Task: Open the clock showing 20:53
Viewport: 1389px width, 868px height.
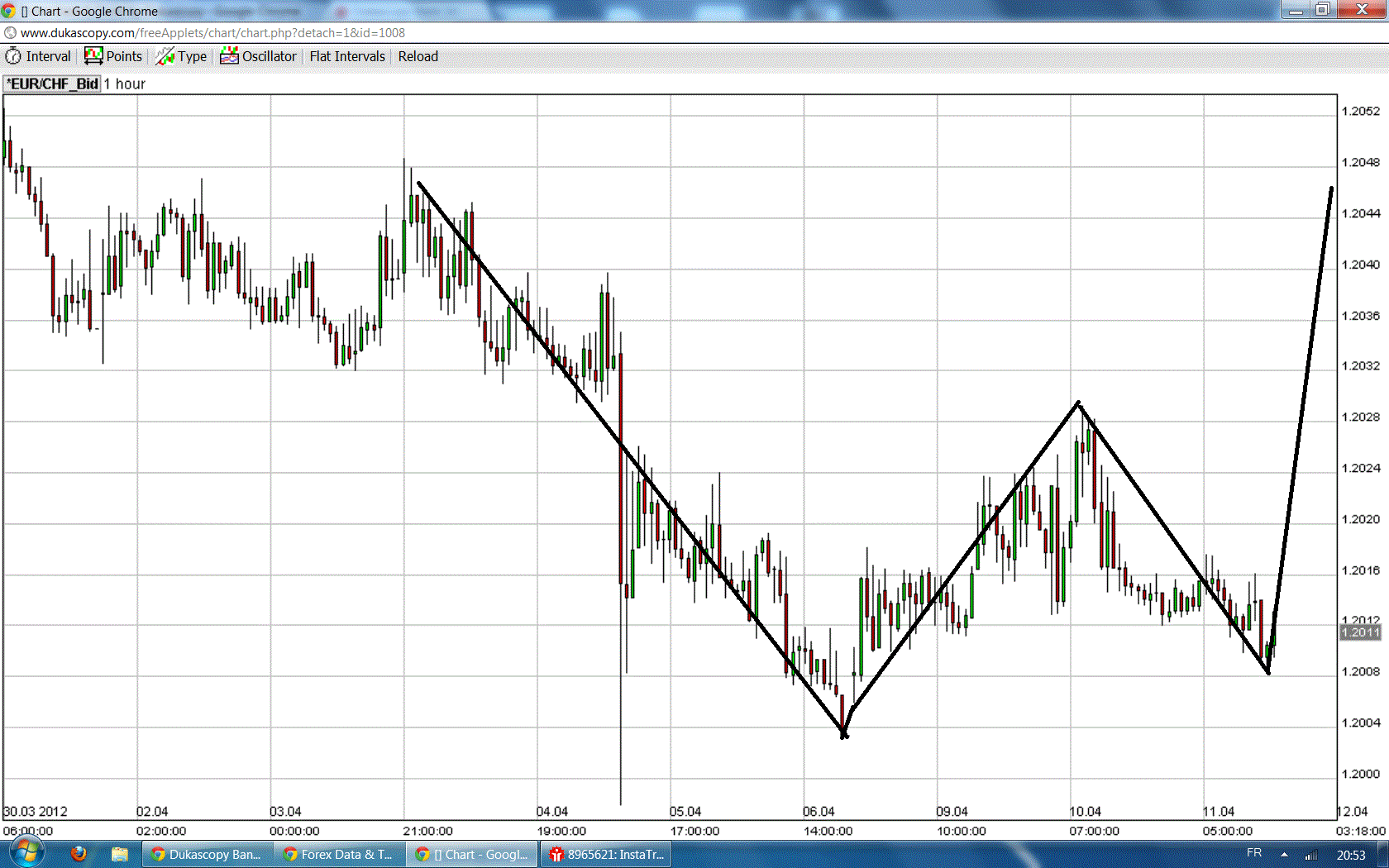Action: [x=1352, y=854]
